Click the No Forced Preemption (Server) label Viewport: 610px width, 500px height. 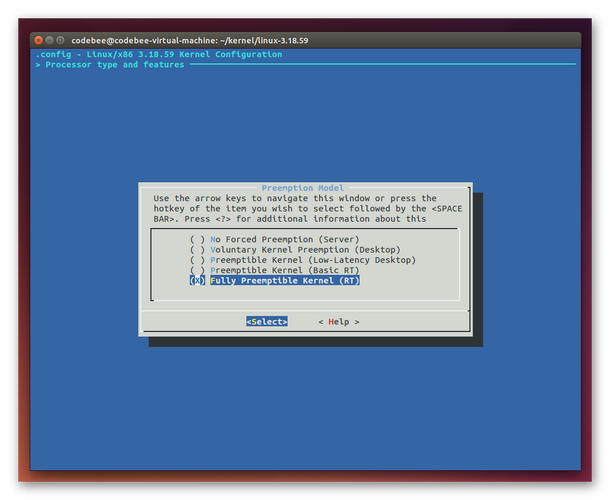[284, 239]
